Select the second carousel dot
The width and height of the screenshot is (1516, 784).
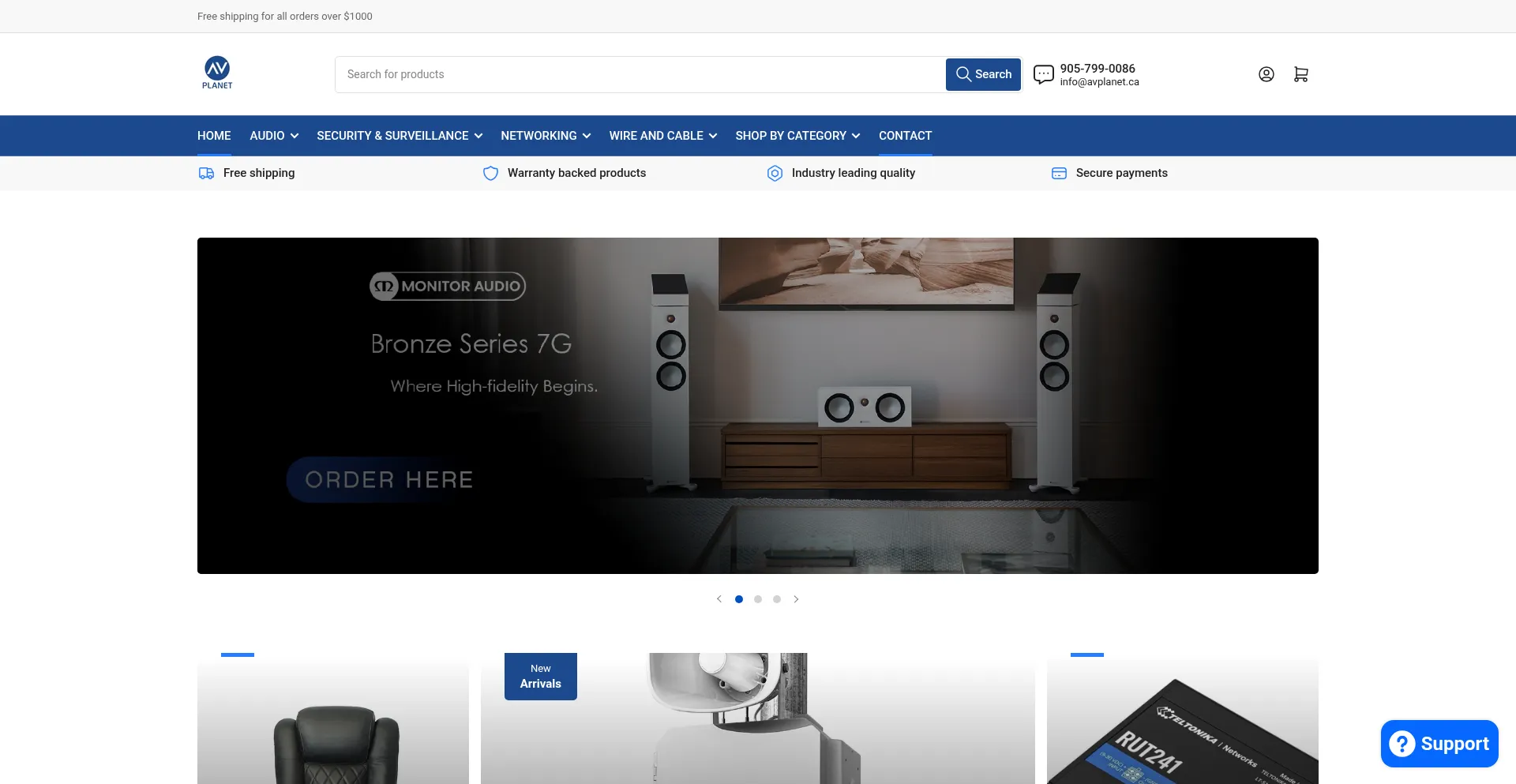coord(758,599)
